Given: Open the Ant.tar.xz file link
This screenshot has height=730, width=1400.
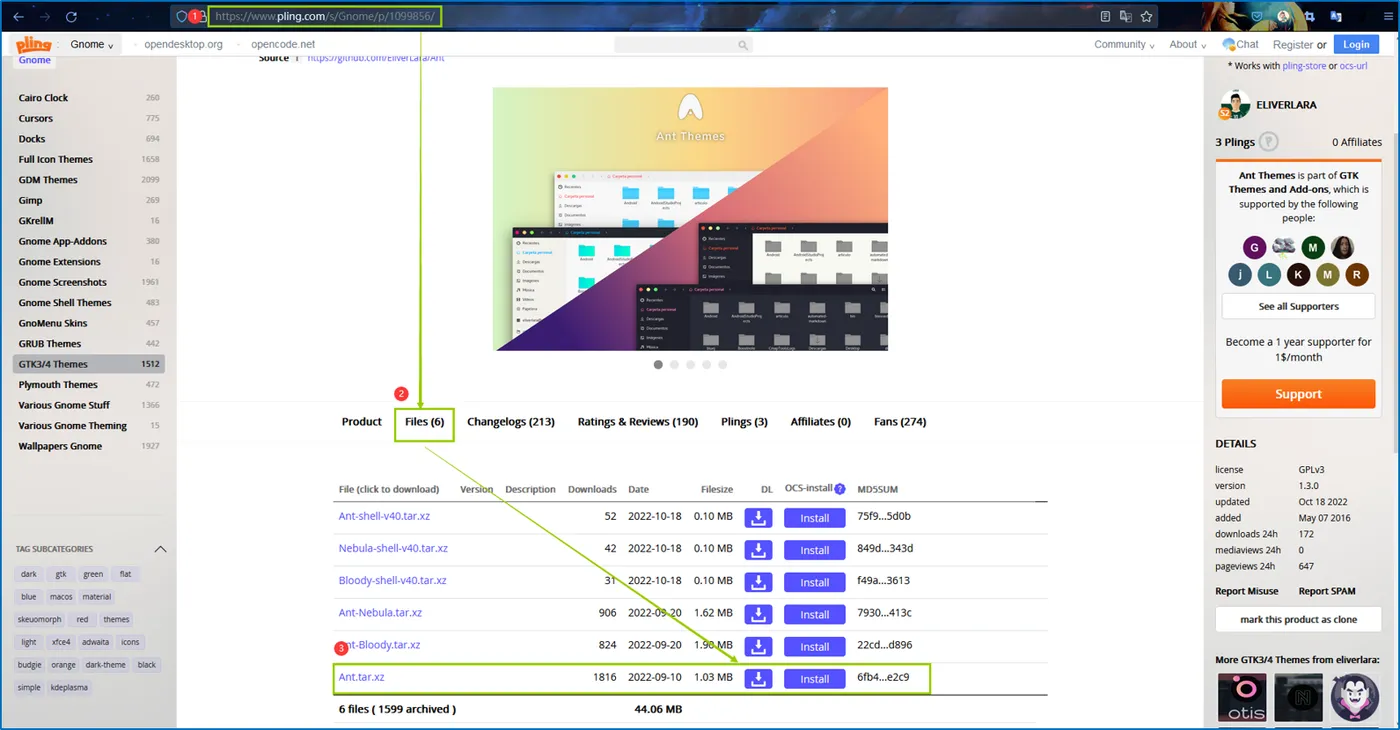Looking at the screenshot, I should [x=361, y=677].
